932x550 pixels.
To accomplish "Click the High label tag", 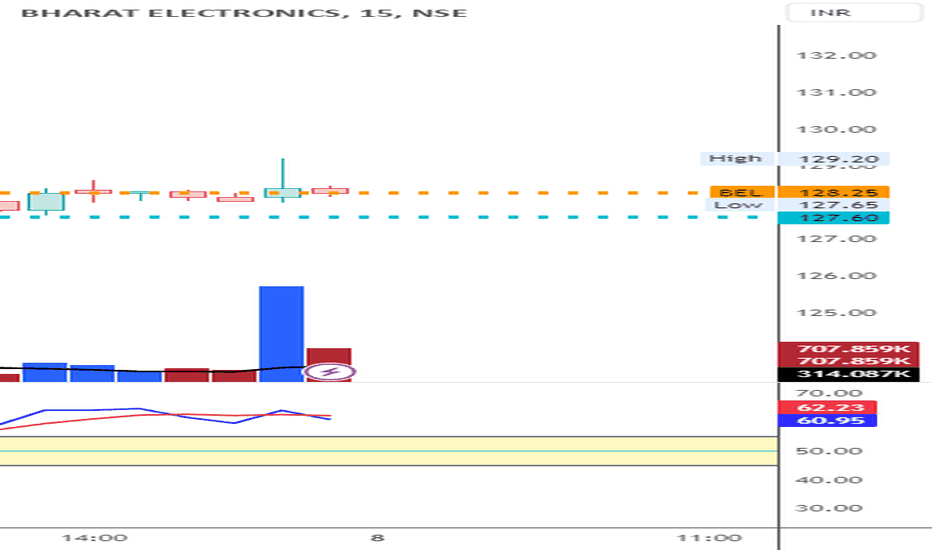I will (737, 158).
